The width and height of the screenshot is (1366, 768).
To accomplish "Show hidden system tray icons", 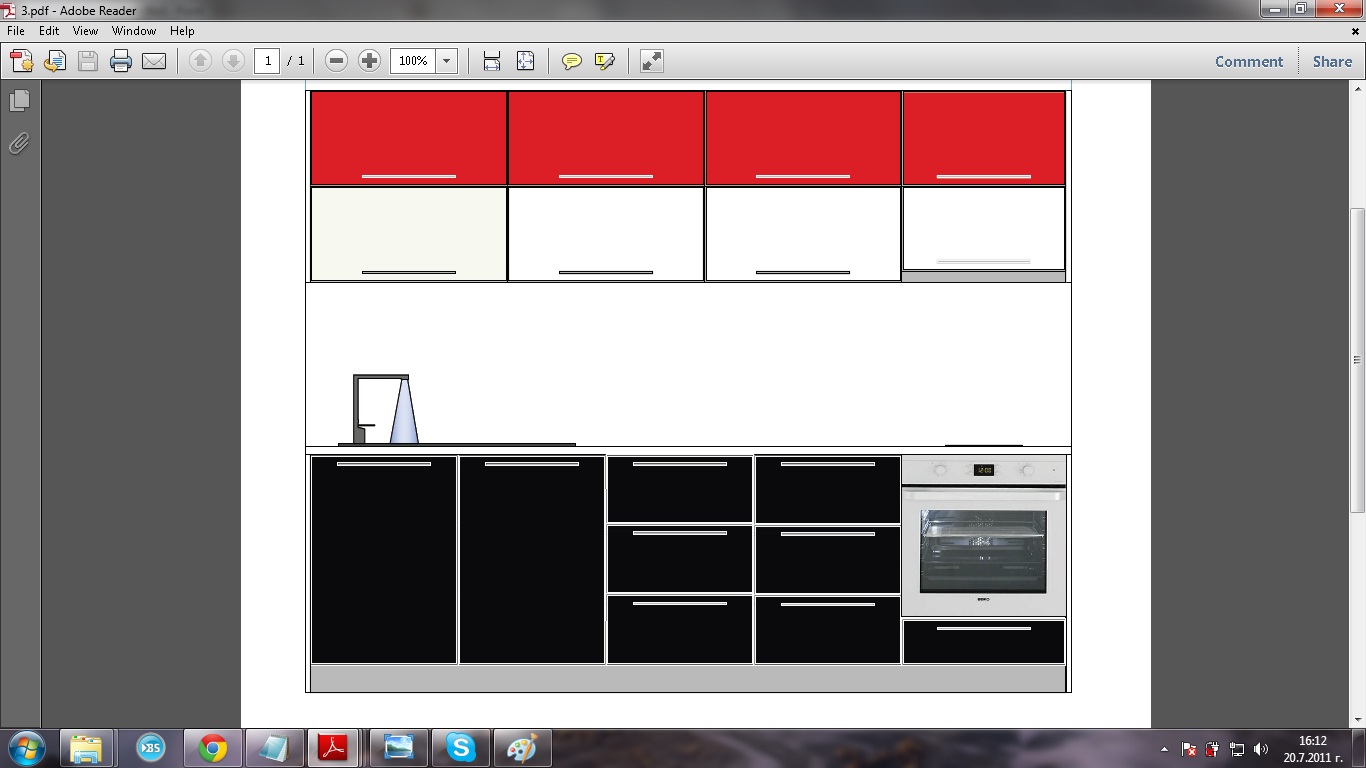I will (x=1164, y=749).
